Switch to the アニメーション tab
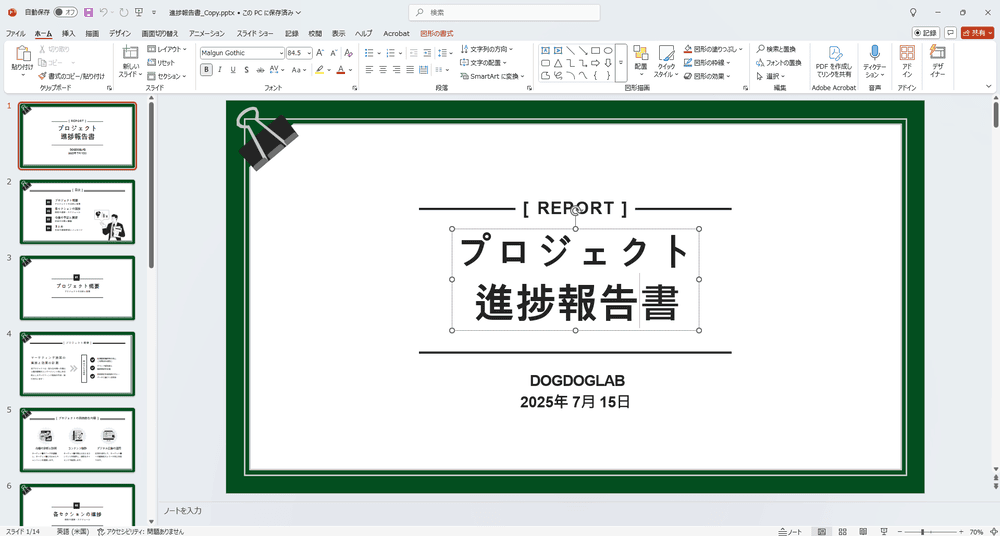This screenshot has width=1000, height=536. tap(206, 33)
